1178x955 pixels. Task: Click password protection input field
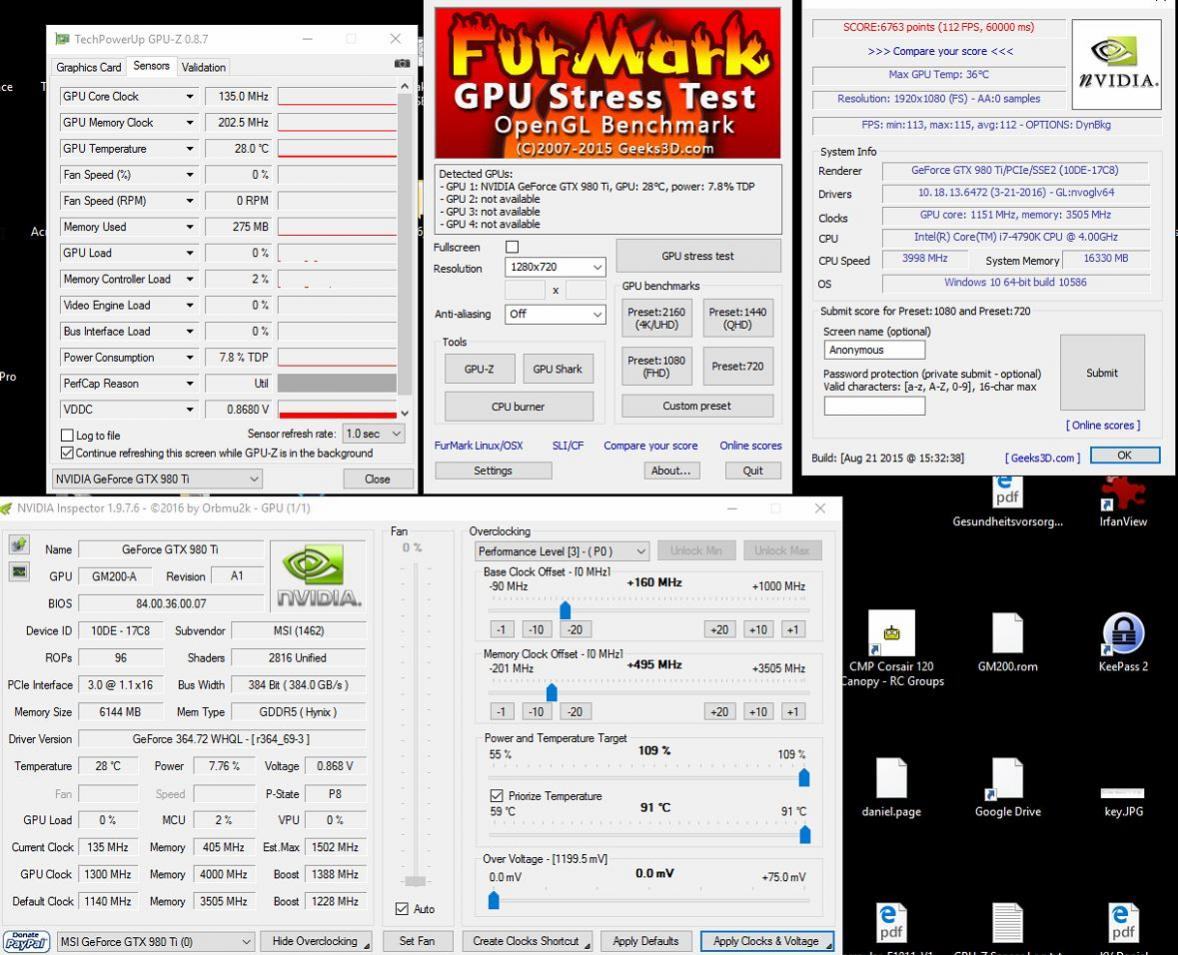tap(874, 406)
